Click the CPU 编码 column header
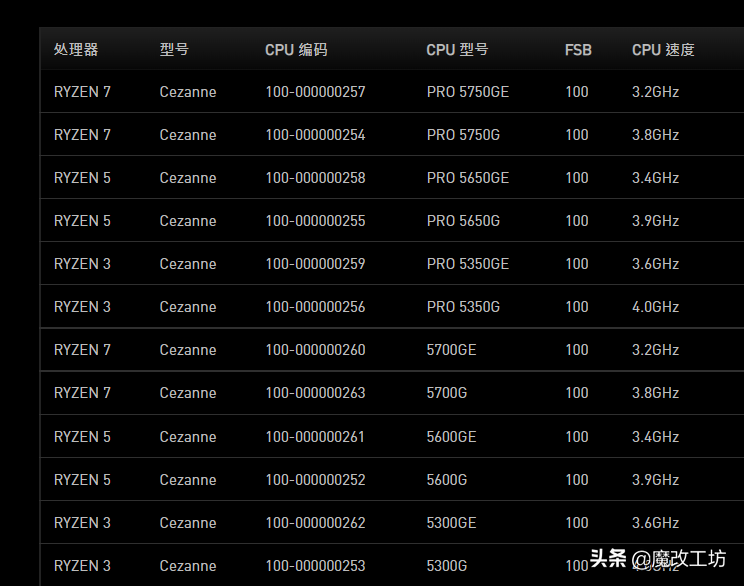This screenshot has height=586, width=744. click(296, 50)
